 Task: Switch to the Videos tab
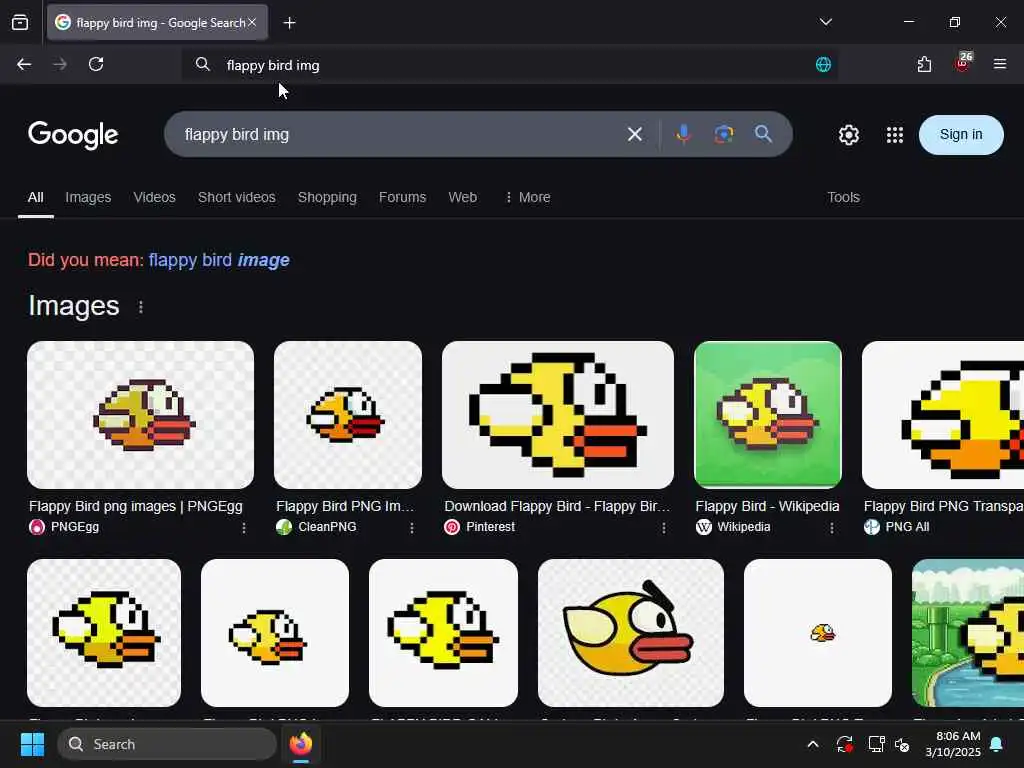coord(155,197)
